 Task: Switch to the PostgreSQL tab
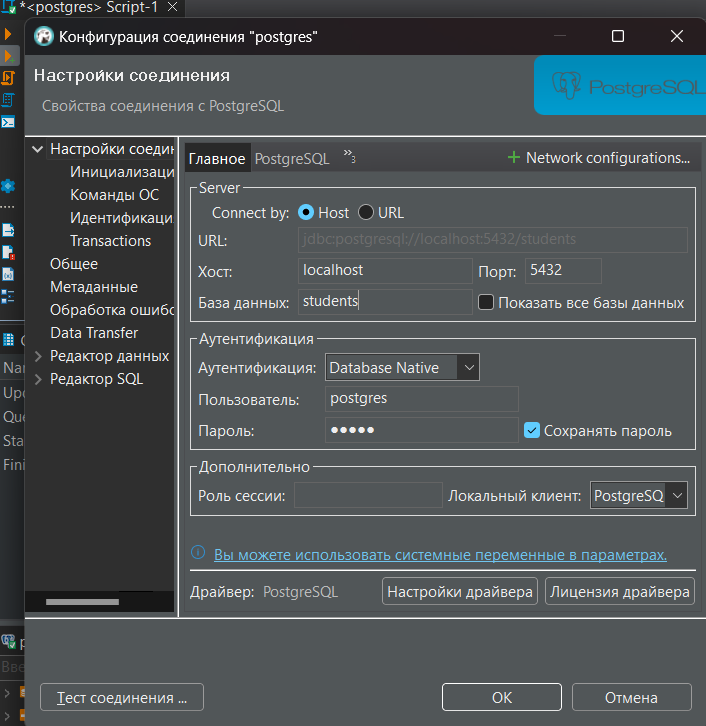point(292,159)
